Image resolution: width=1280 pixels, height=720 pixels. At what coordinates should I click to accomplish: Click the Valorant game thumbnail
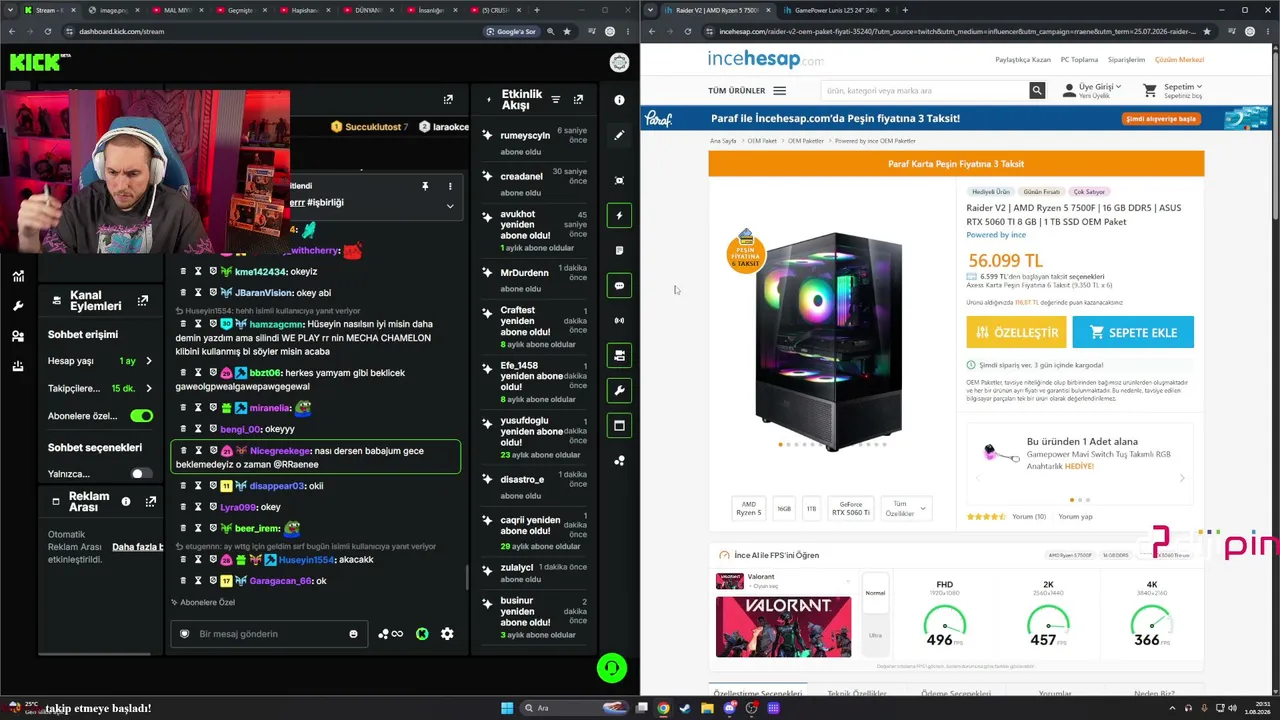(x=783, y=626)
